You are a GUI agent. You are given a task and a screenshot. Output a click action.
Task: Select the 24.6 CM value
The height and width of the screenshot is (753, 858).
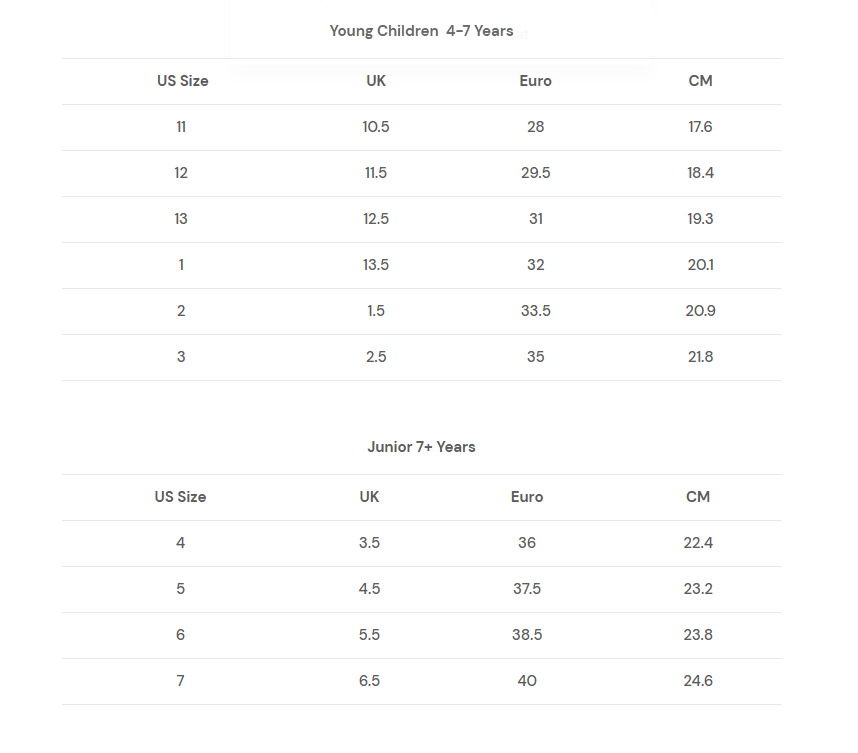698,681
